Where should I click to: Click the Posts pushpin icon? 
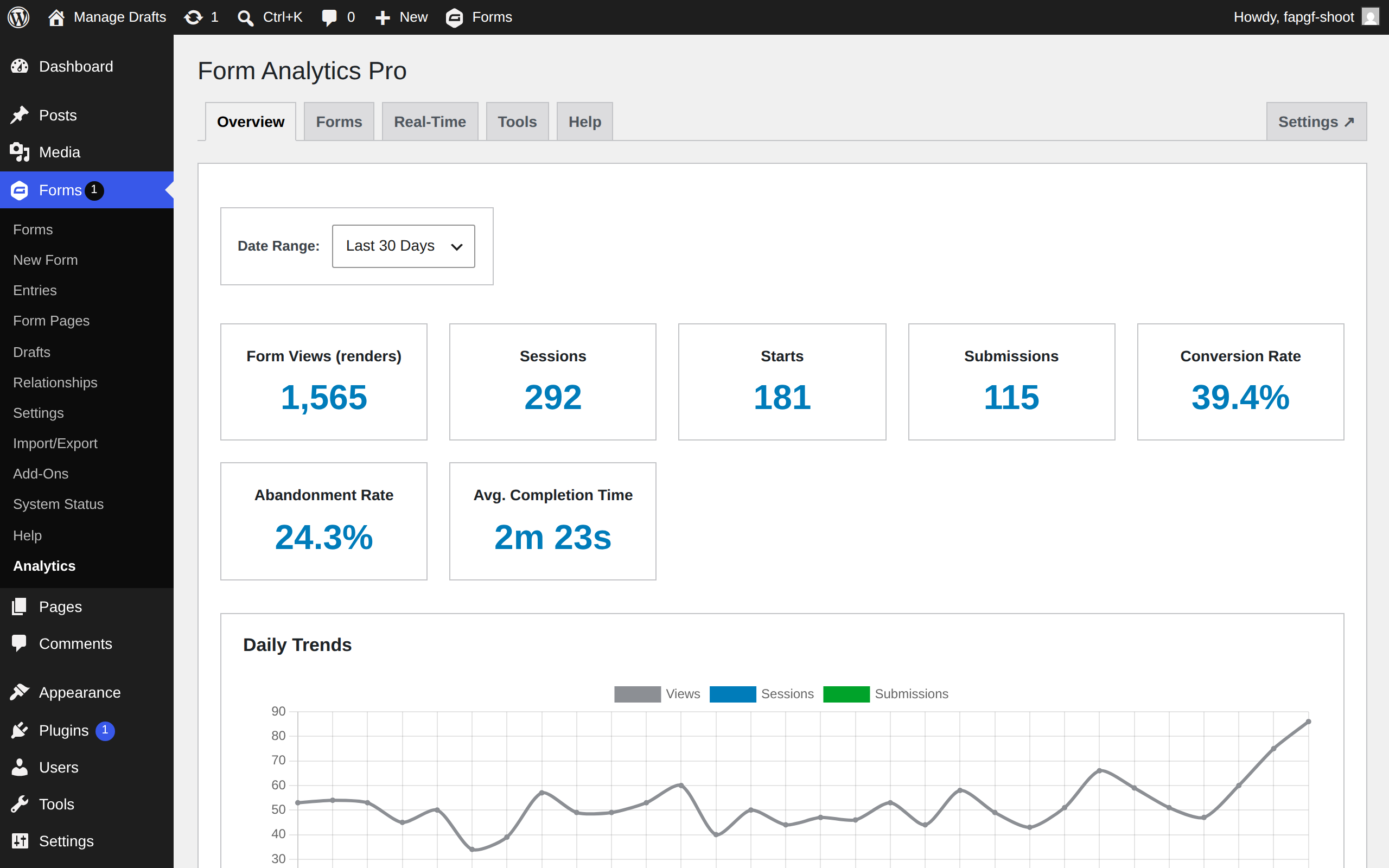tap(20, 116)
